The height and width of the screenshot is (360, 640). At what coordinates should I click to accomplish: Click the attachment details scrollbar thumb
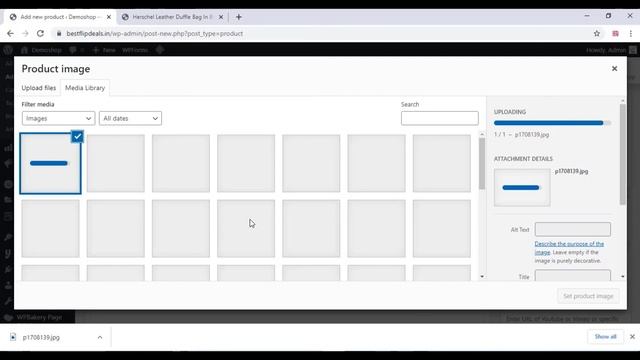(x=622, y=154)
